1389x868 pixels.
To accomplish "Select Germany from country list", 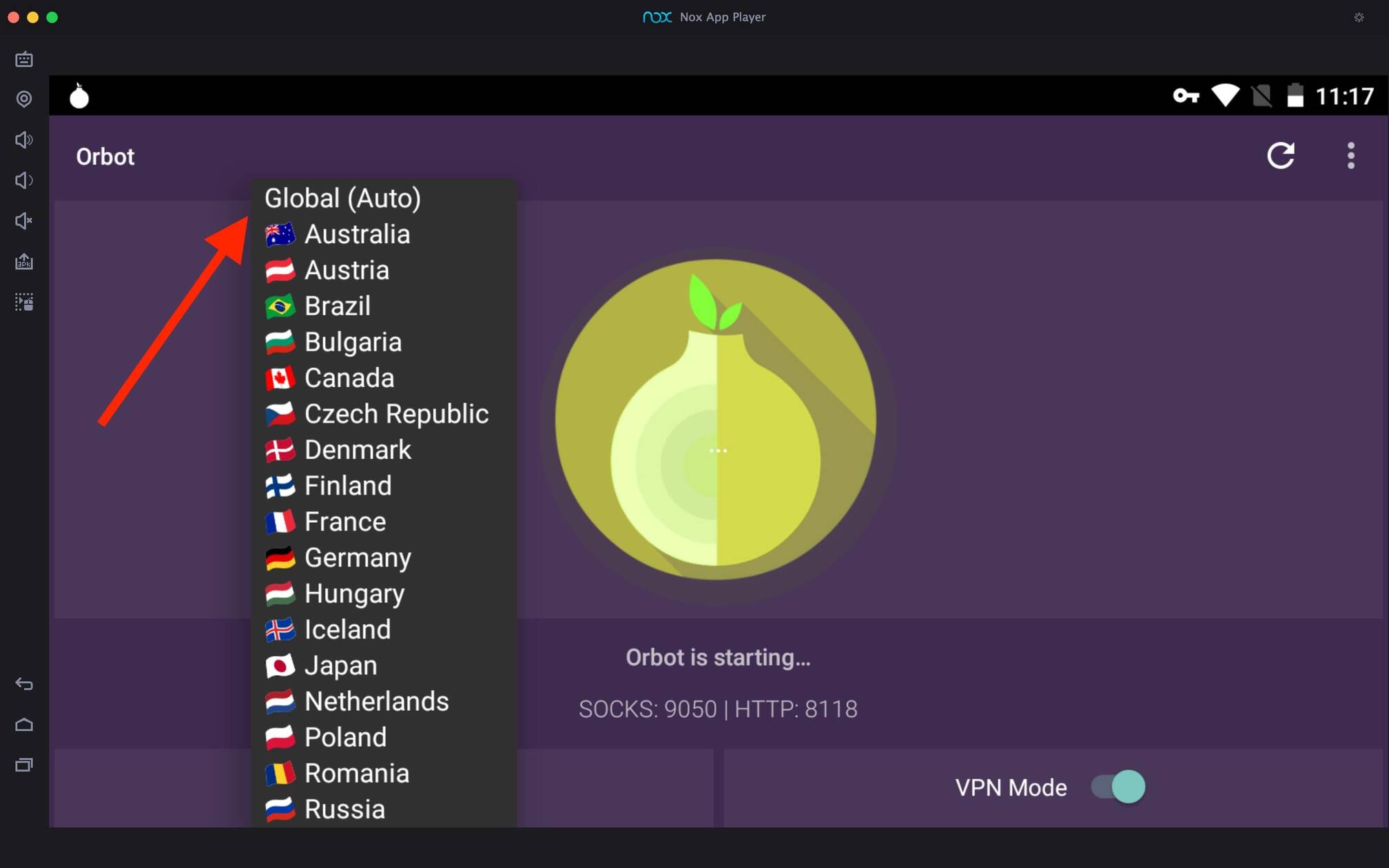I will 358,558.
